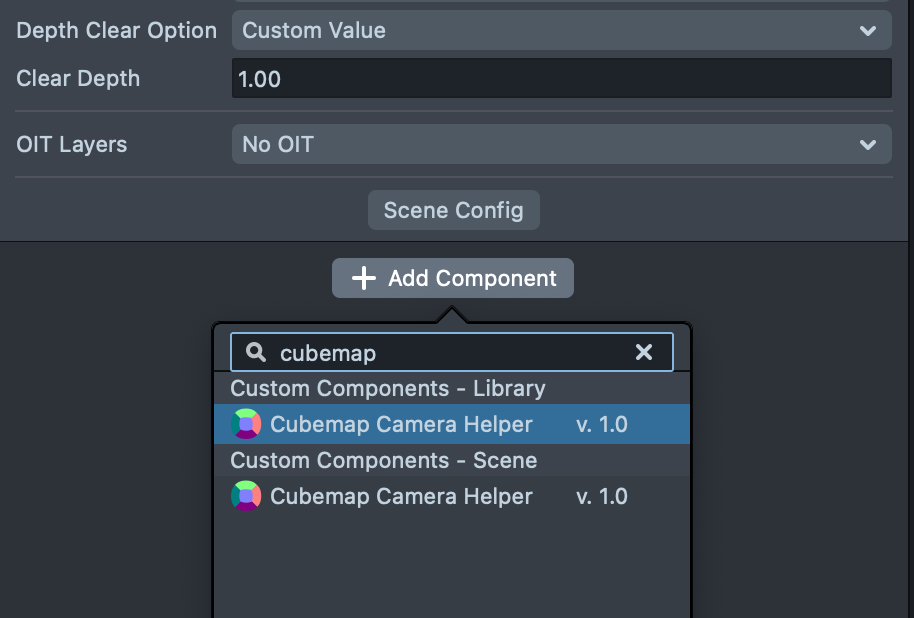Viewport: 914px width, 618px height.
Task: Click the v. 1.0 label of Library helper
Action: [x=602, y=424]
